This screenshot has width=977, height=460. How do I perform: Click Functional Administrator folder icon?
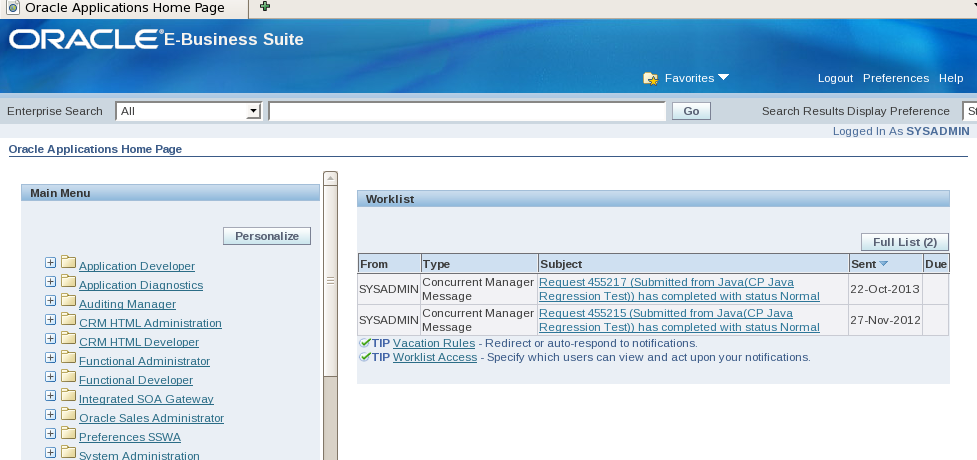(x=68, y=357)
